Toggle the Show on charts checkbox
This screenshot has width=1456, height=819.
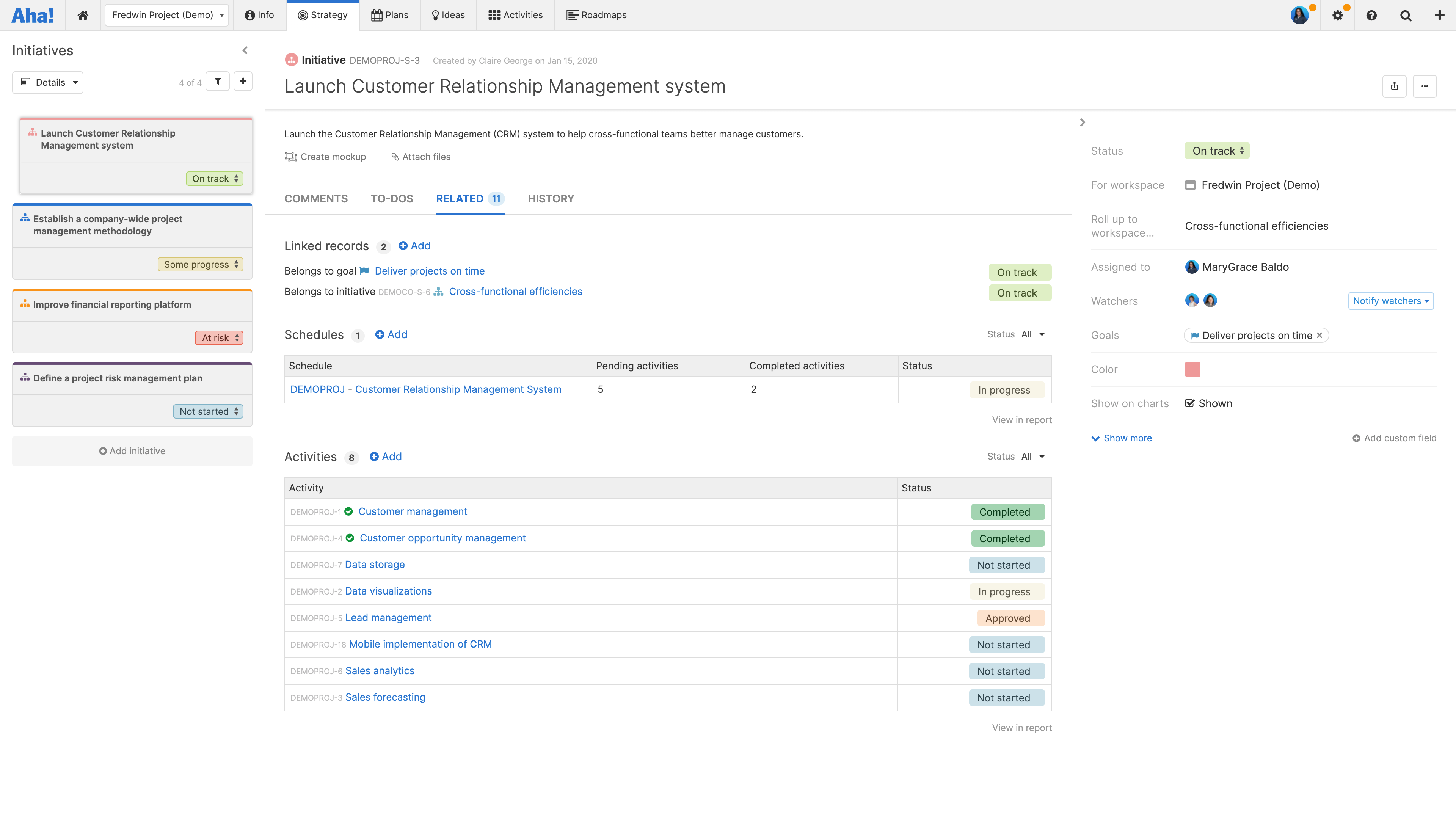click(1190, 403)
